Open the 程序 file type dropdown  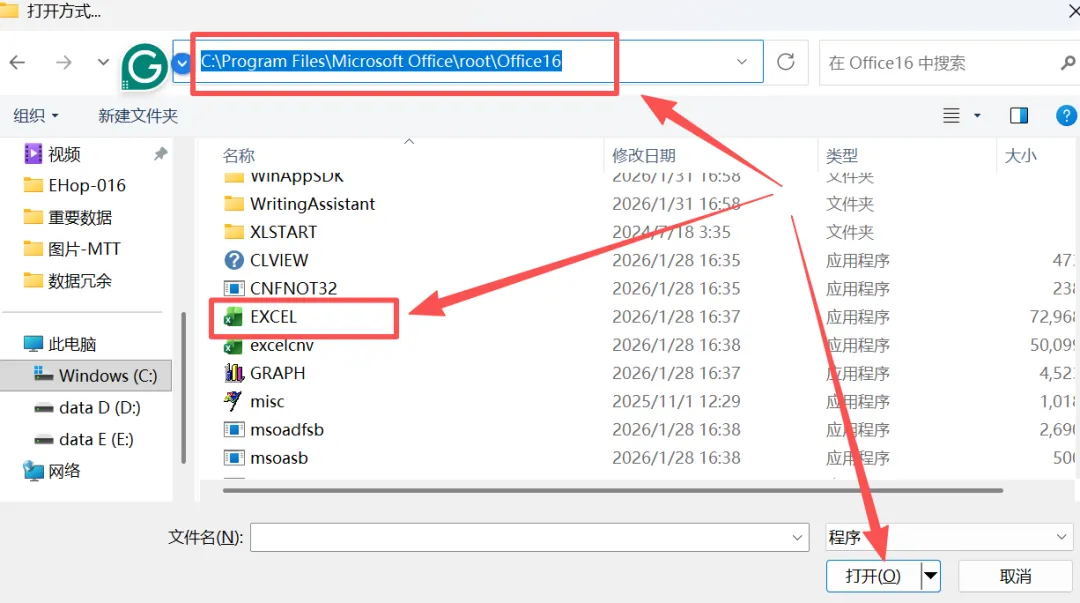pyautogui.click(x=948, y=537)
